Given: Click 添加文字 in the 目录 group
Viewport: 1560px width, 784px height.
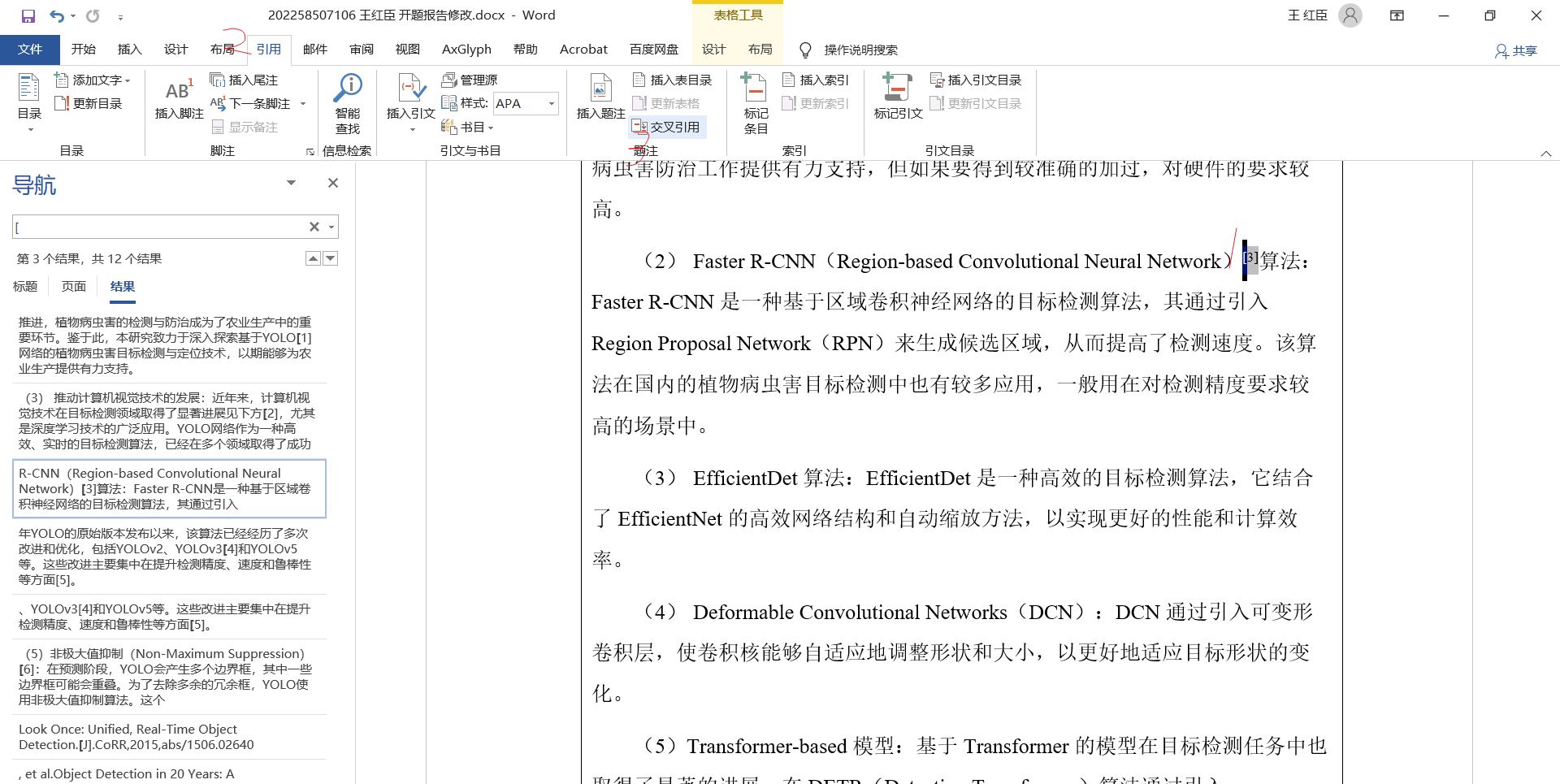Looking at the screenshot, I should tap(92, 80).
